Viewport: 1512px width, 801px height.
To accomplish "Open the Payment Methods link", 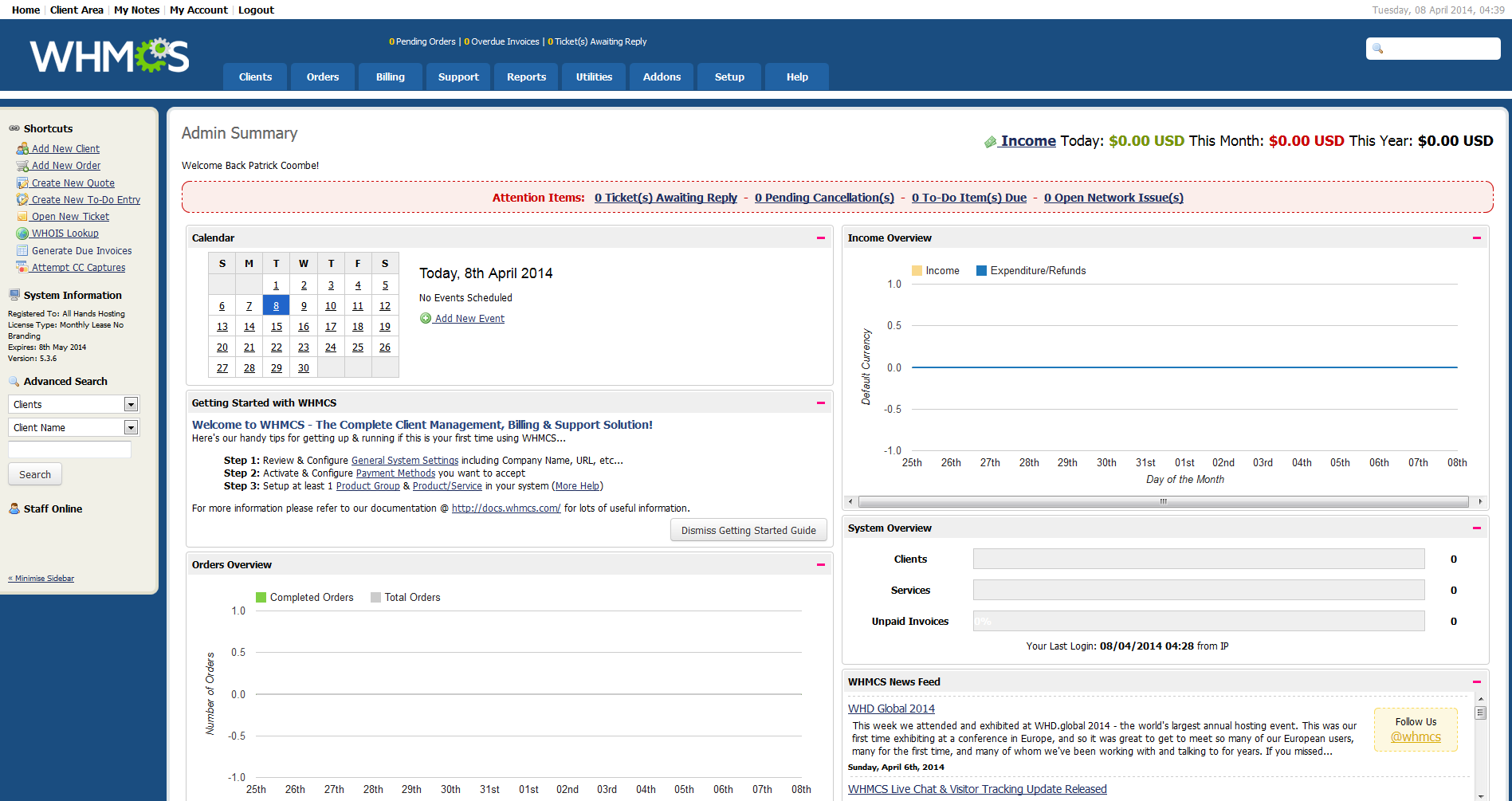I will [395, 473].
